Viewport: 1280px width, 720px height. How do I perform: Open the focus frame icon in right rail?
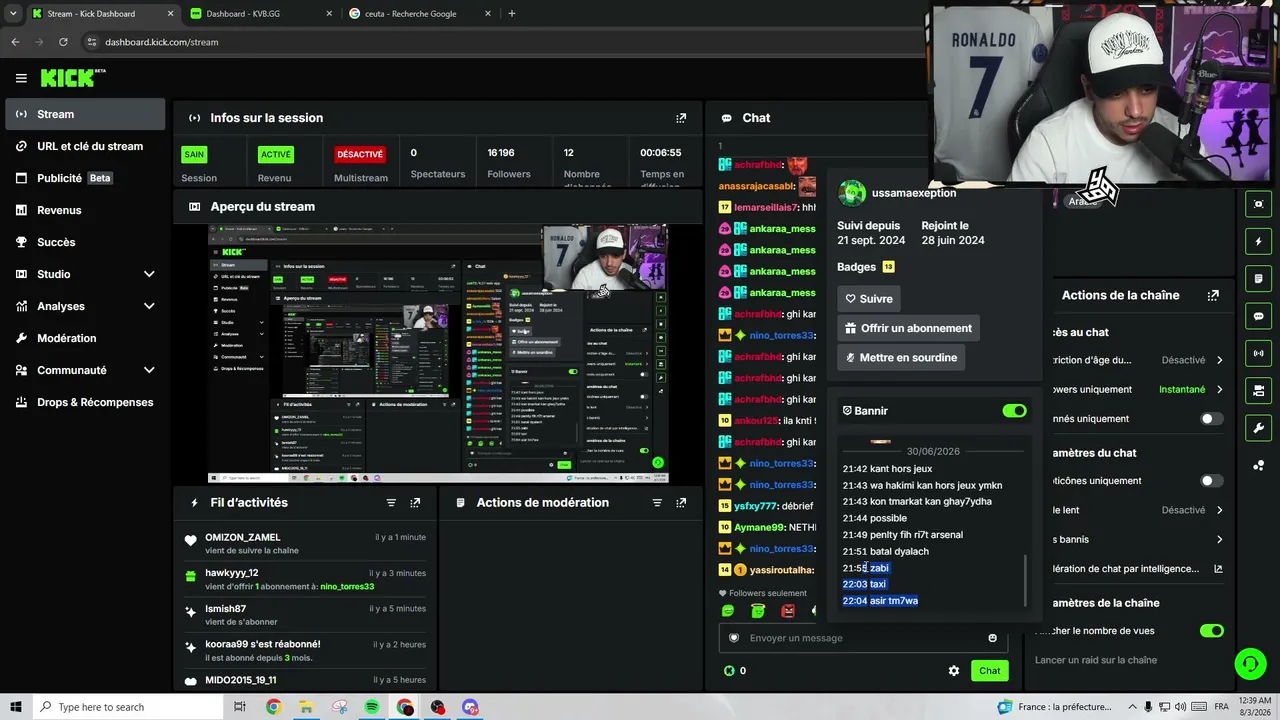point(1258,204)
